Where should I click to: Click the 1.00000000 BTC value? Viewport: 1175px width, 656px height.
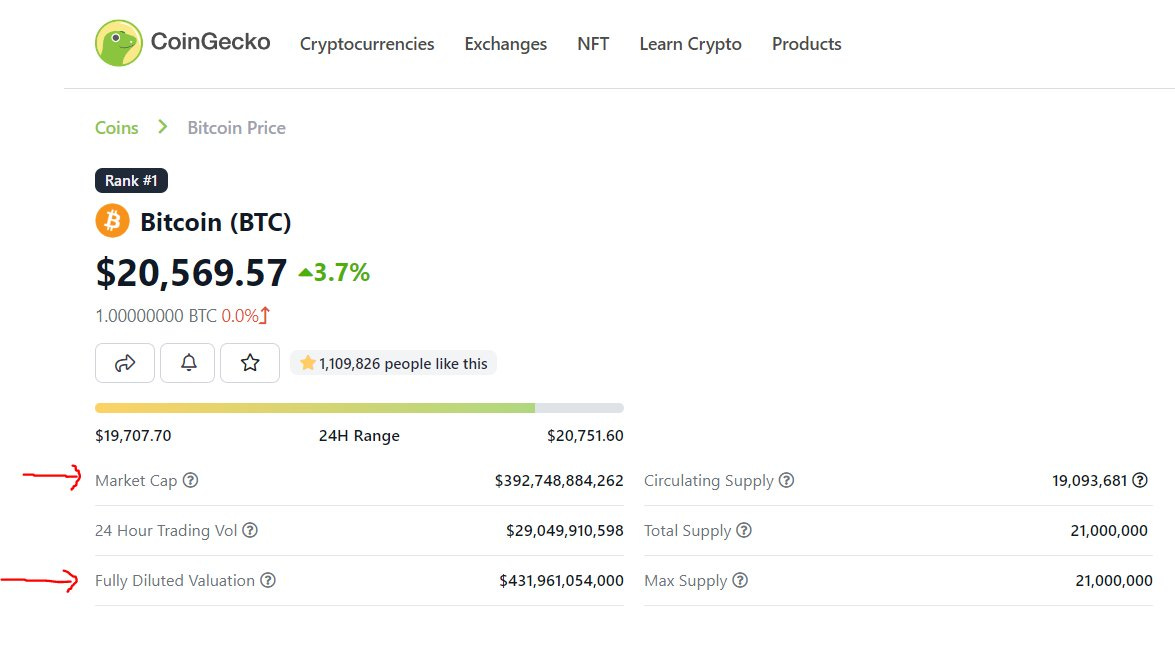(x=156, y=316)
